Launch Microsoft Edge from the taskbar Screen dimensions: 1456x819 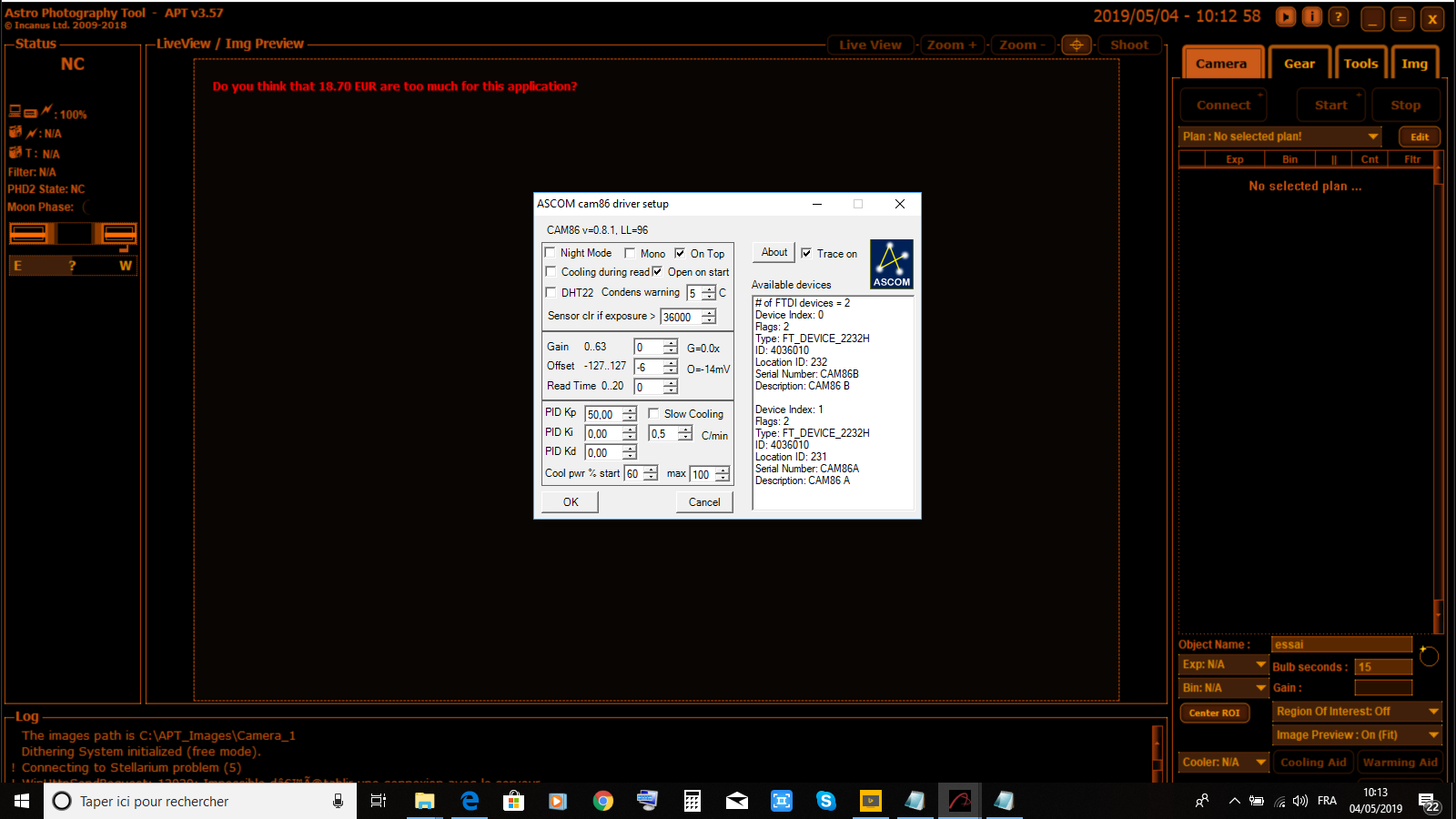[x=470, y=801]
